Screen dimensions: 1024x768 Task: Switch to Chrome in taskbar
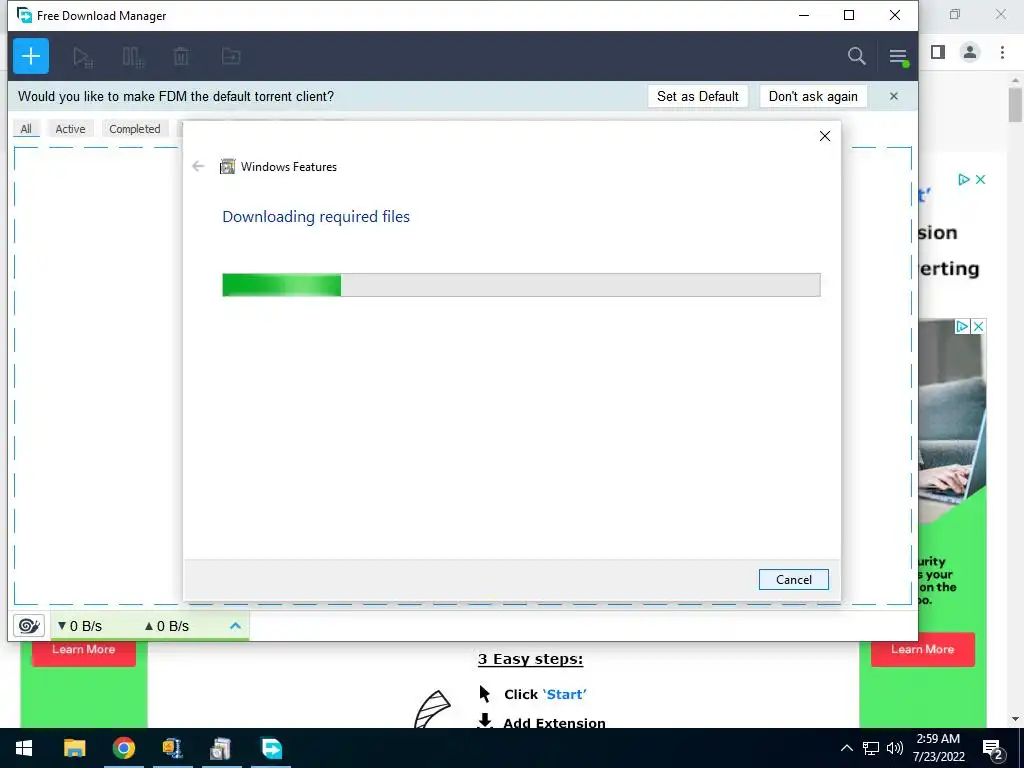[123, 748]
